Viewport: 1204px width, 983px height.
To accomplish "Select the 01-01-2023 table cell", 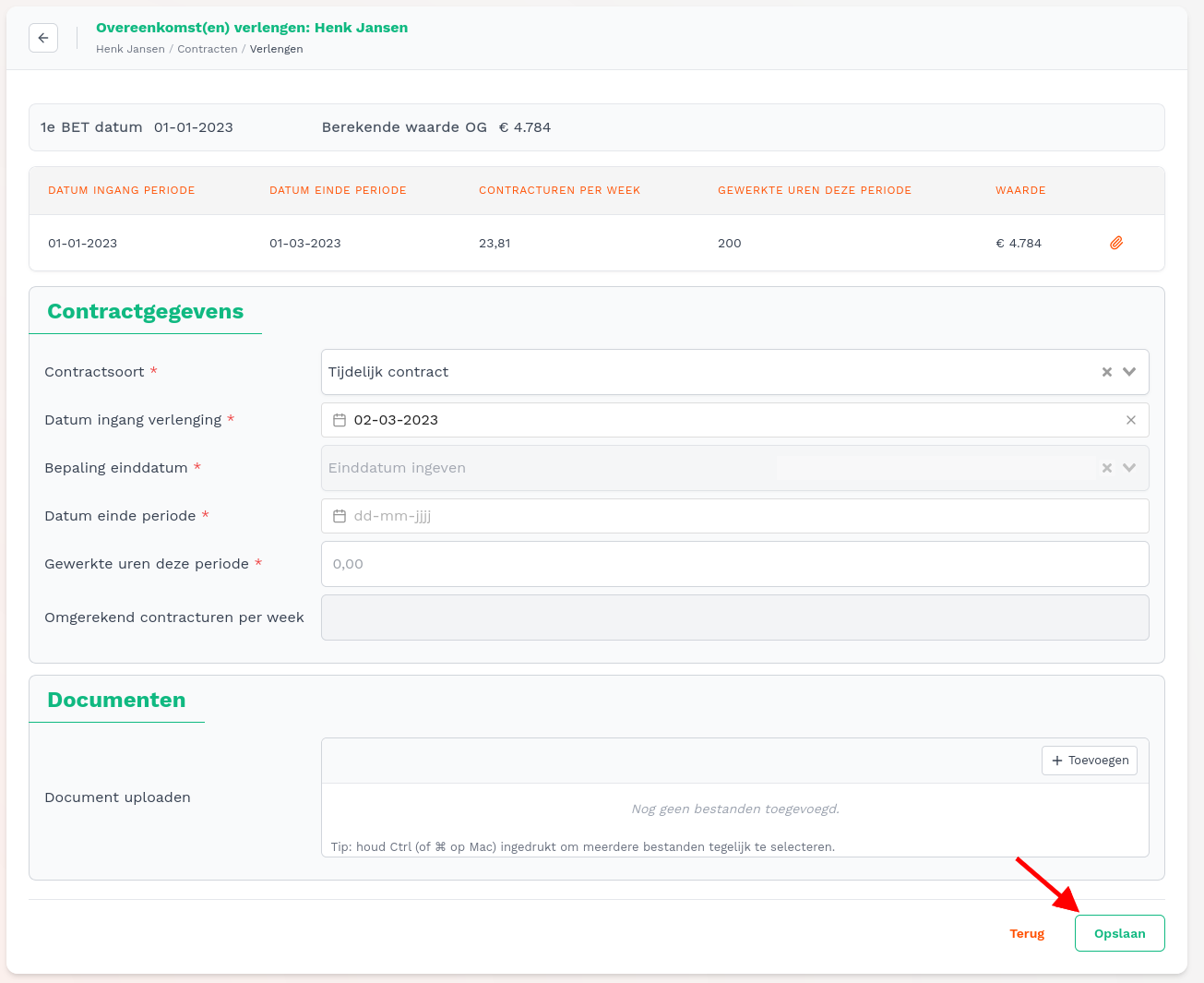I will pyautogui.click(x=83, y=243).
